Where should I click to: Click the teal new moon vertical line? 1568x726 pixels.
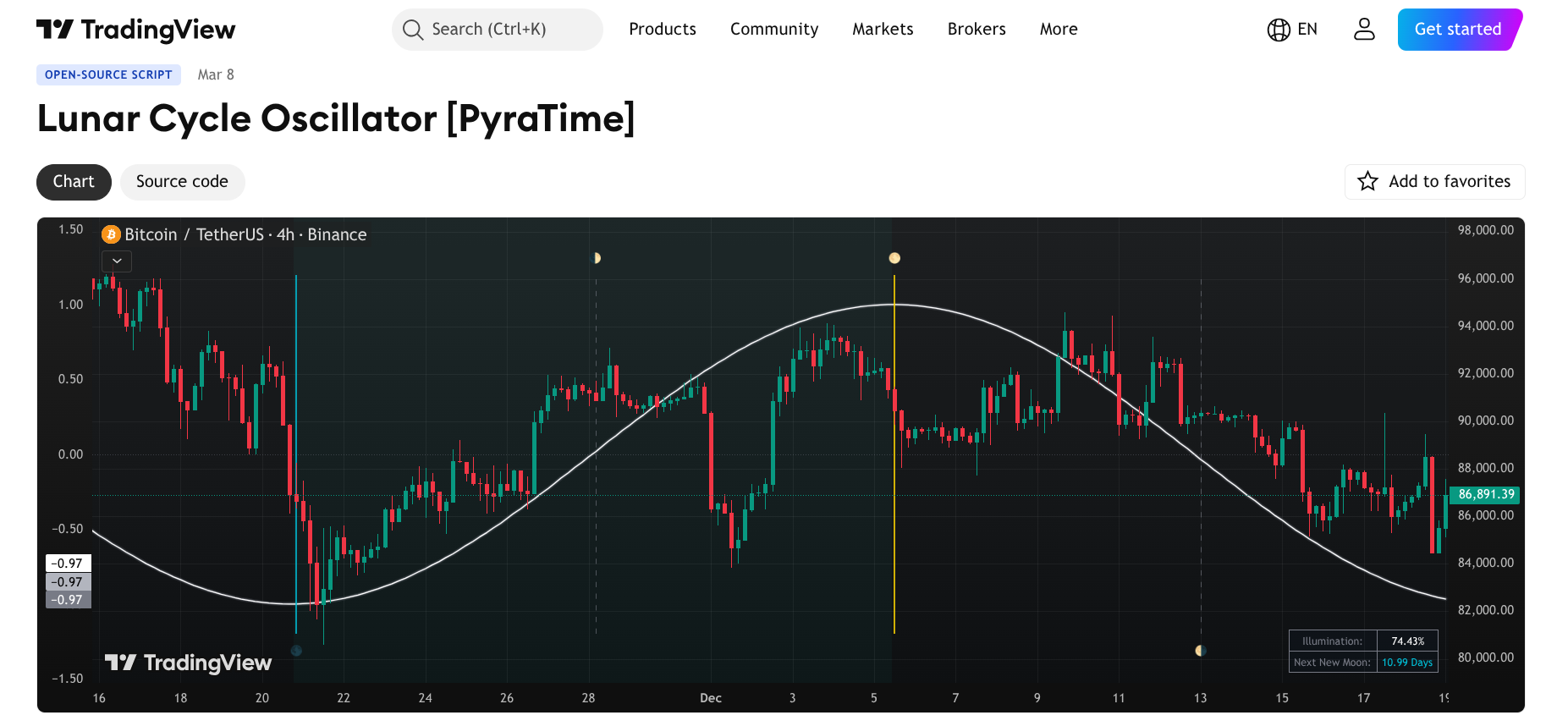tap(296, 454)
